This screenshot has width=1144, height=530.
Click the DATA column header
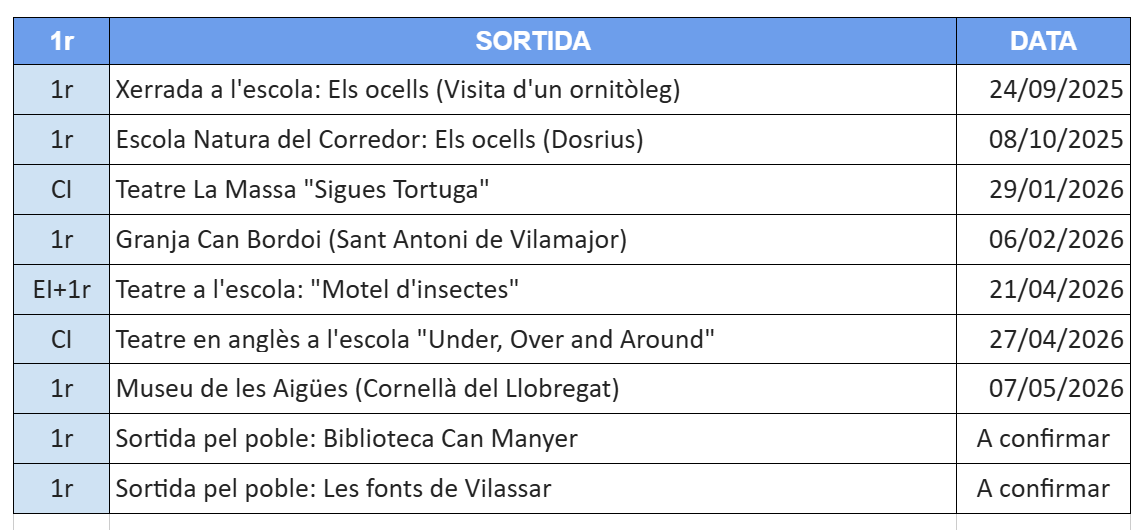point(1042,41)
